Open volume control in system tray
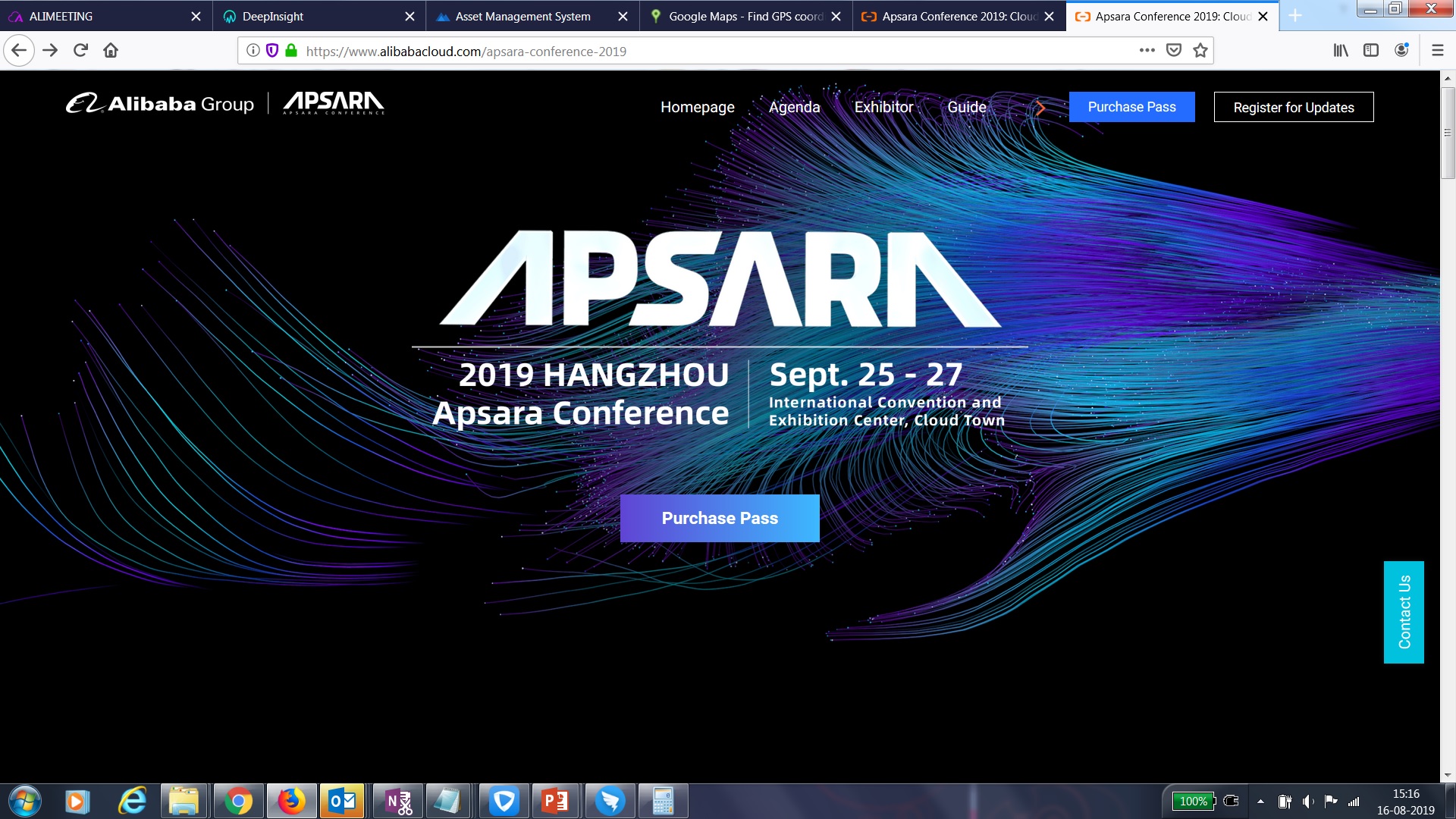Viewport: 1456px width, 819px height. (1308, 802)
